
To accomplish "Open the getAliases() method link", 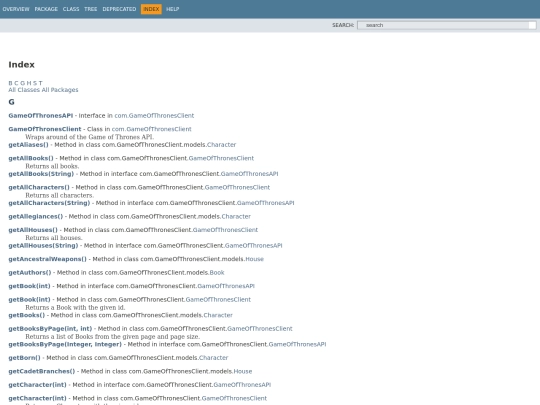I will pyautogui.click(x=29, y=145).
